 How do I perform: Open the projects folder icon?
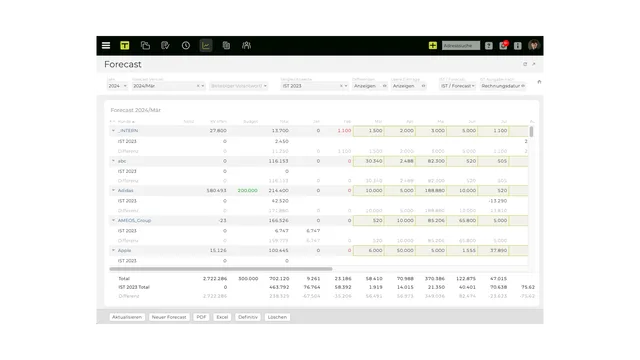point(145,45)
